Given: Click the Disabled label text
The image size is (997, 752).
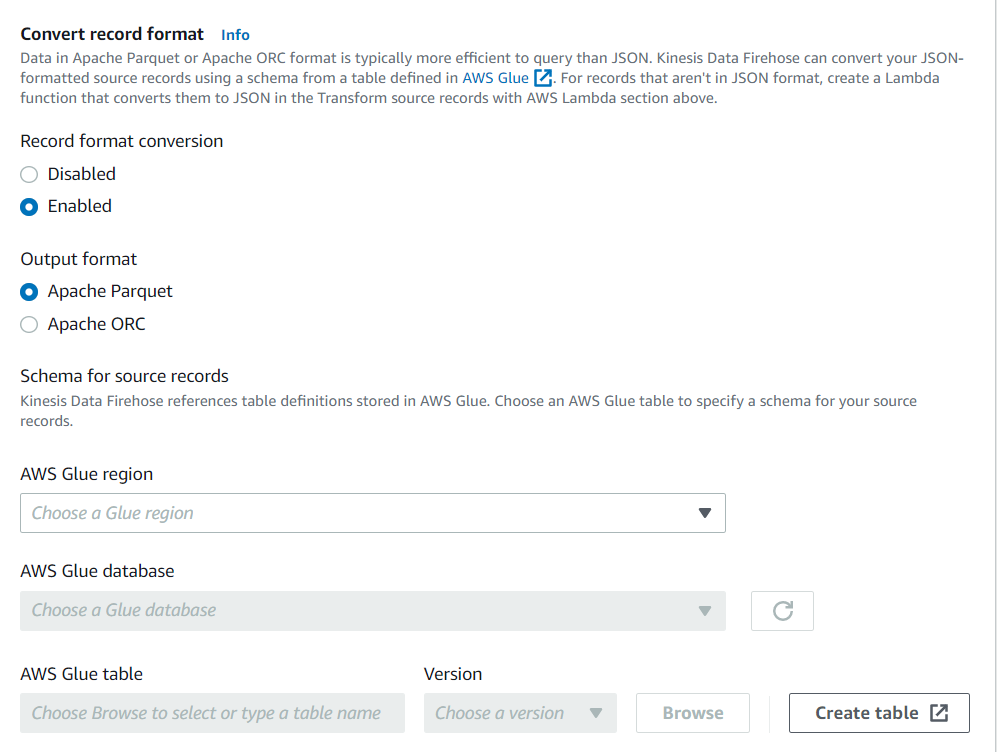Looking at the screenshot, I should click(81, 174).
